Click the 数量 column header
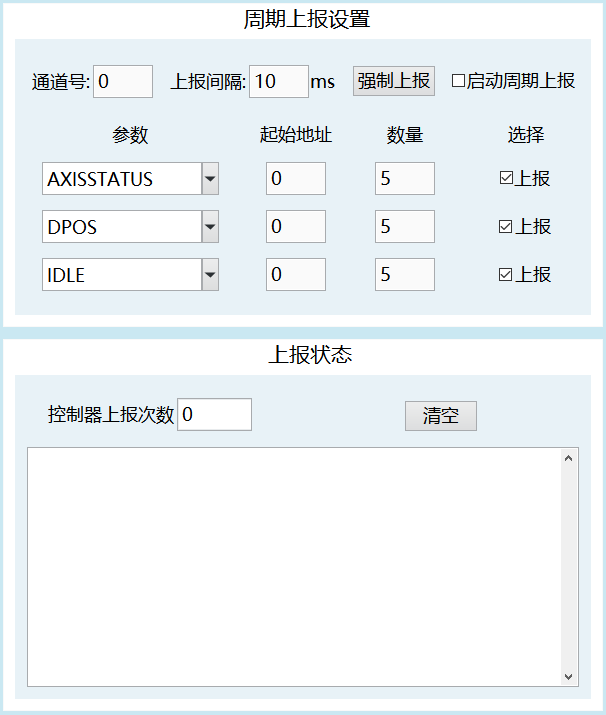The width and height of the screenshot is (606, 715). tap(405, 135)
